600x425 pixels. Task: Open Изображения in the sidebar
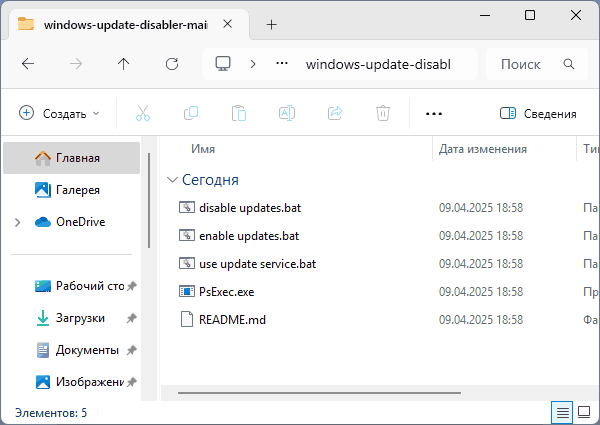(x=72, y=382)
